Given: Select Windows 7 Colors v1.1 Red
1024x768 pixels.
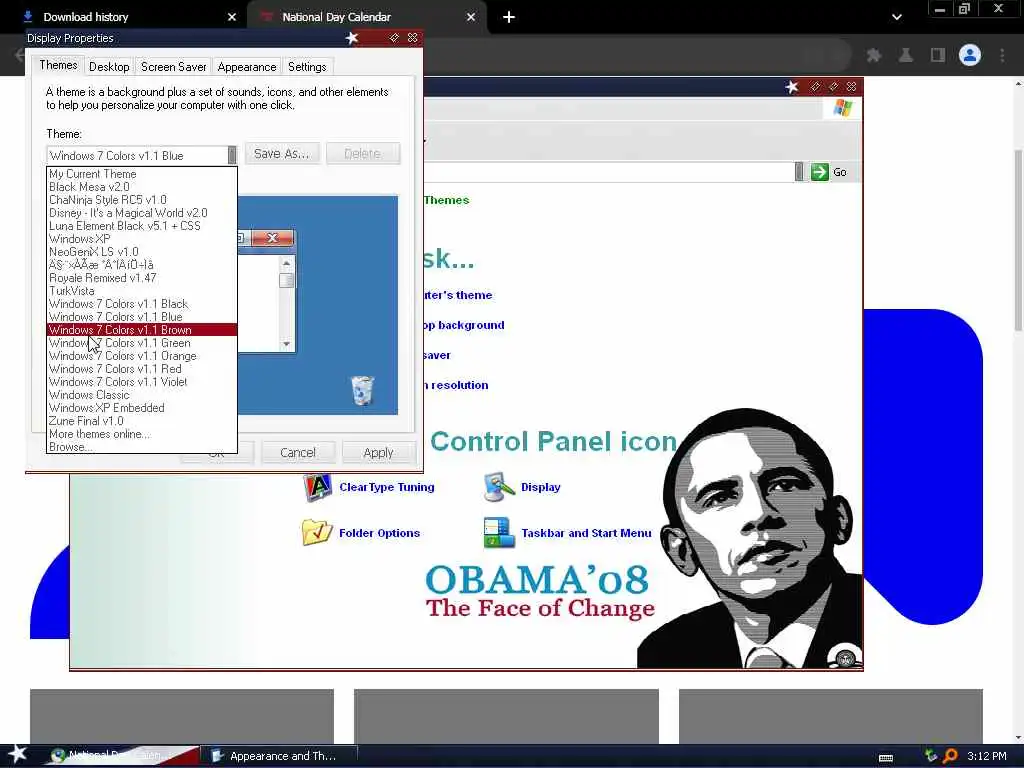Looking at the screenshot, I should [x=142, y=369].
